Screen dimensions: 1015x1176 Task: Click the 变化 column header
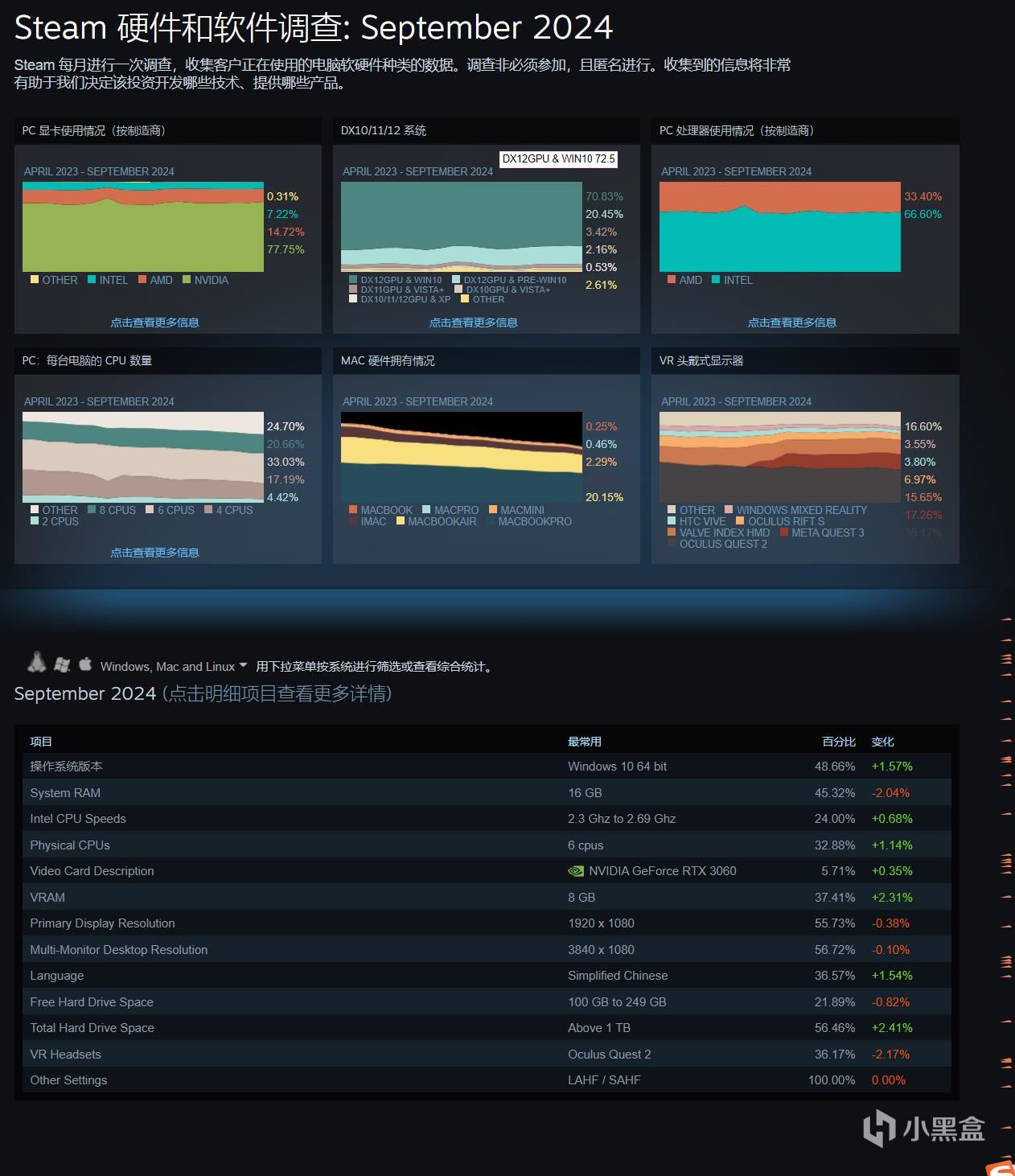pos(883,742)
